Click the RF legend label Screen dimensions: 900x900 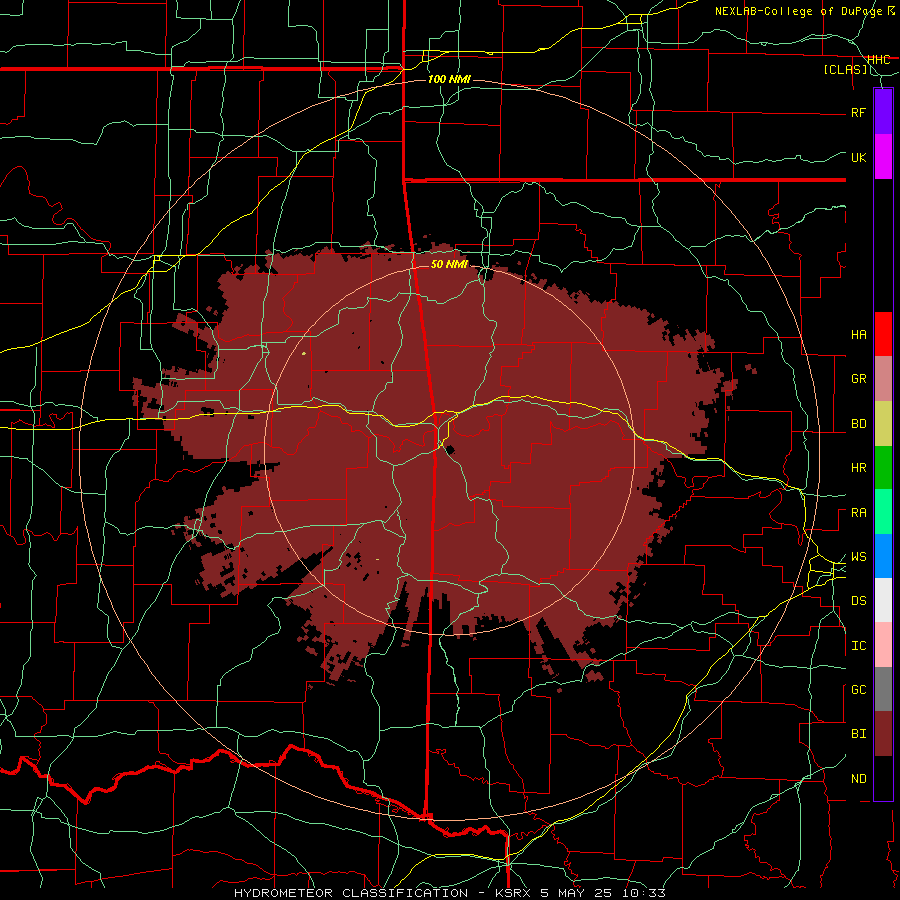click(x=859, y=112)
